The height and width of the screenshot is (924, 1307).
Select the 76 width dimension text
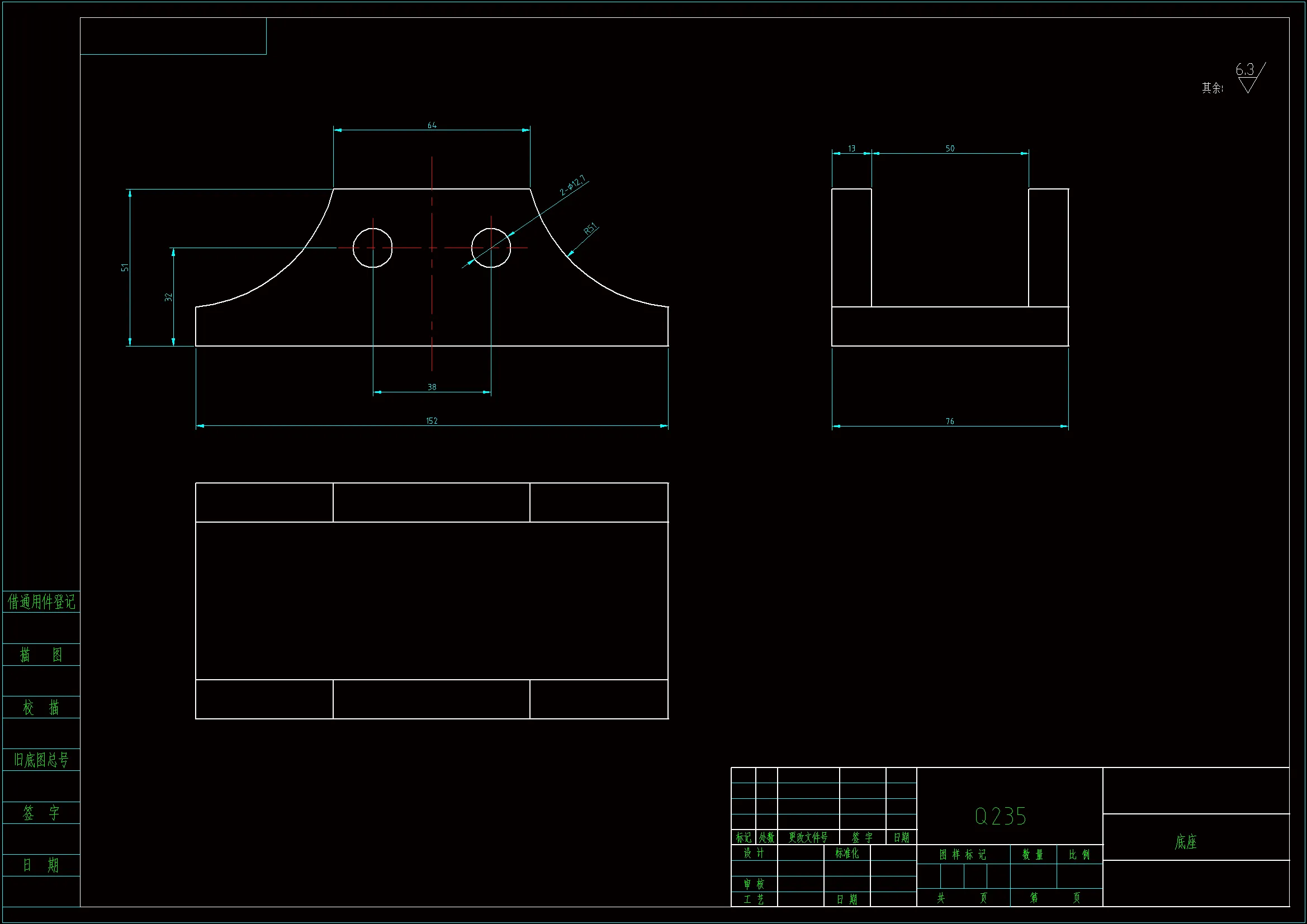tap(950, 421)
